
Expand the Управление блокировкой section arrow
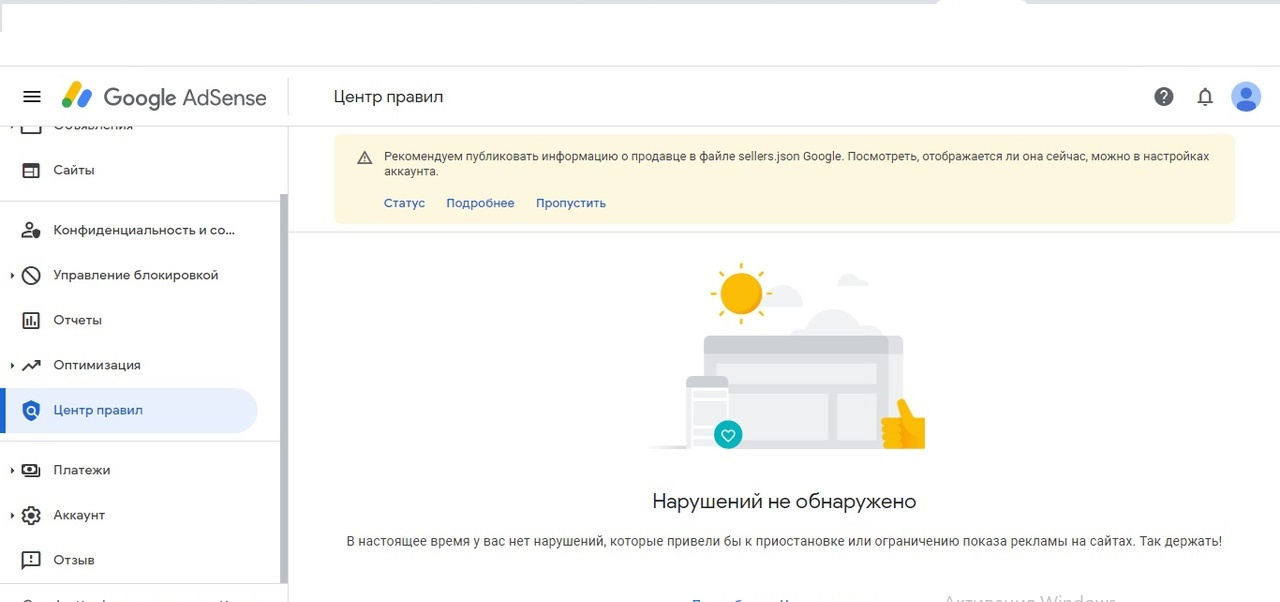click(x=12, y=275)
